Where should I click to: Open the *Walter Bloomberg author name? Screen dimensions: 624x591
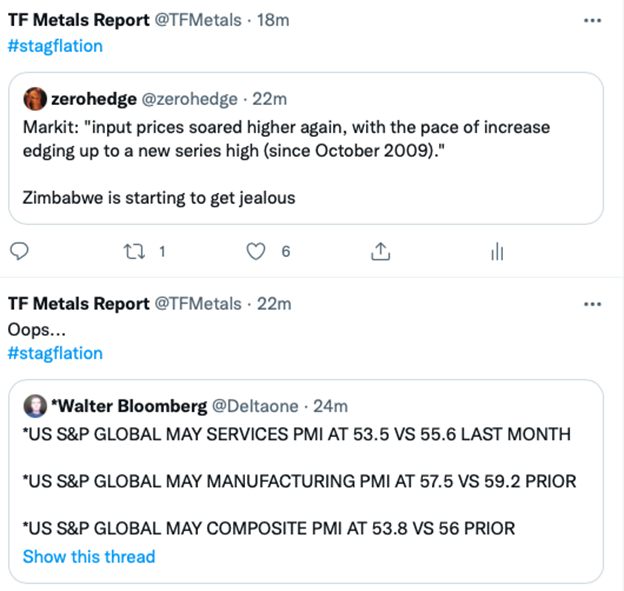click(x=129, y=406)
